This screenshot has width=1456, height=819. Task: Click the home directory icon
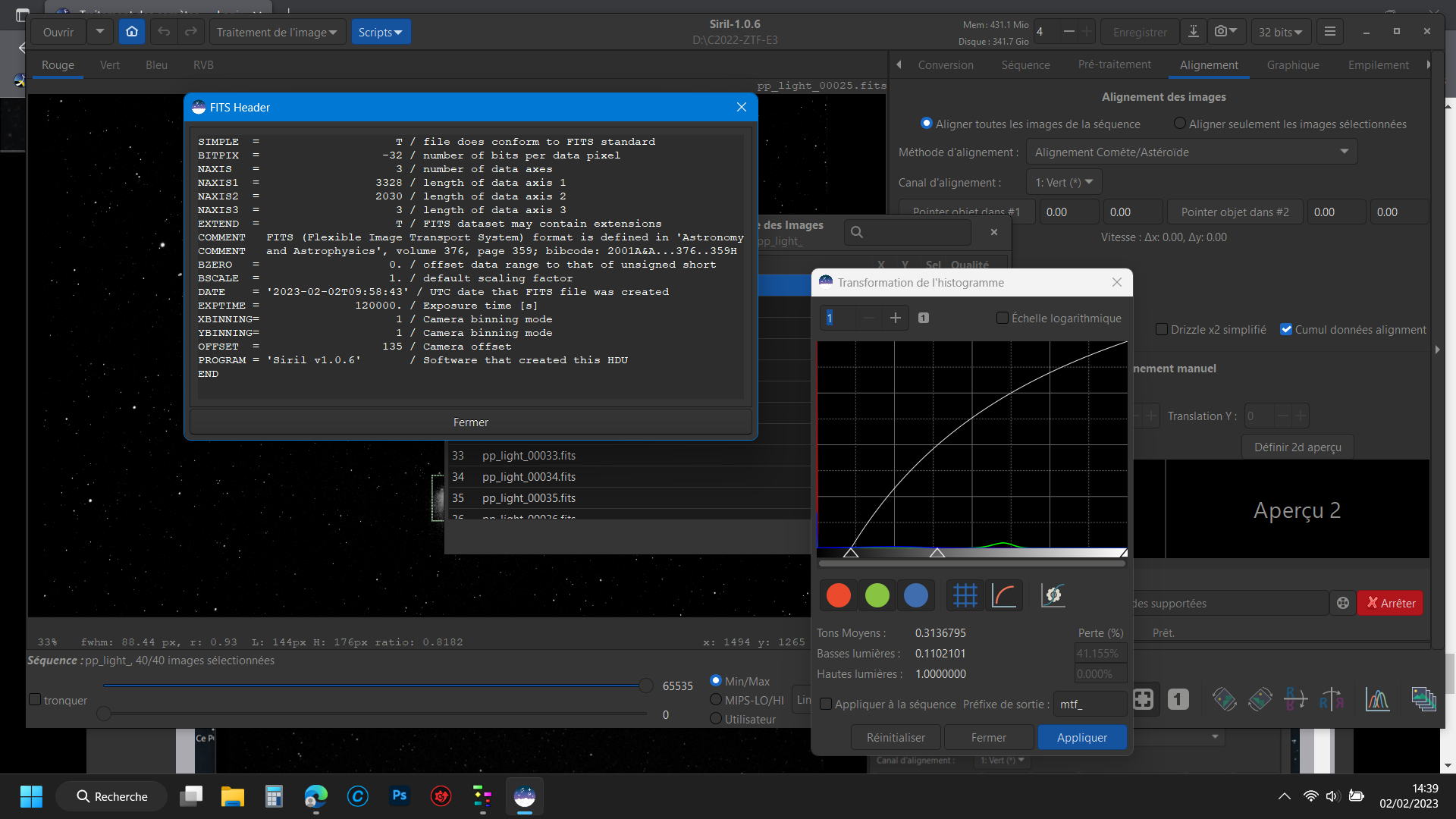132,32
